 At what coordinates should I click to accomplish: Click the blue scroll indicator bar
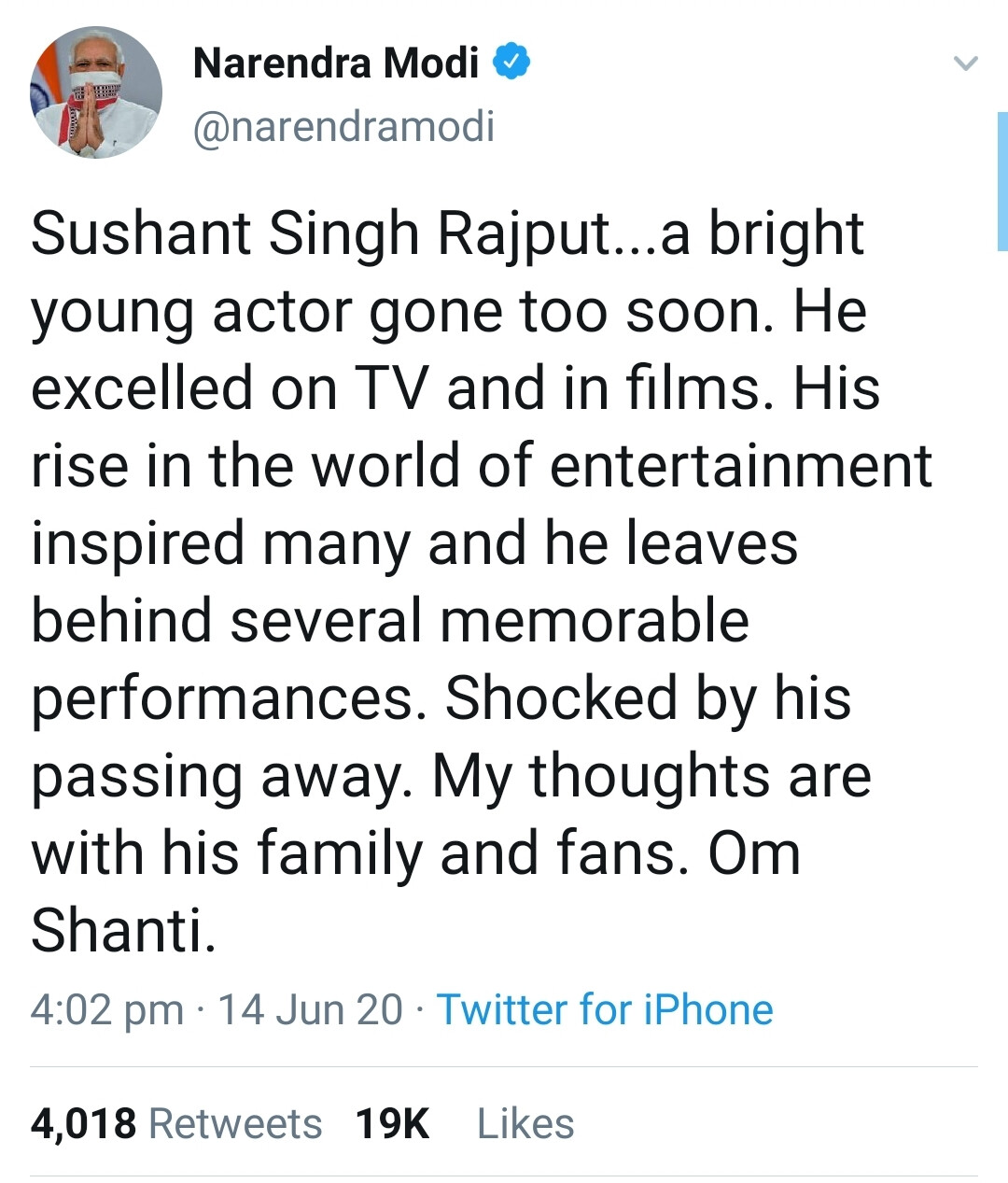click(1001, 181)
